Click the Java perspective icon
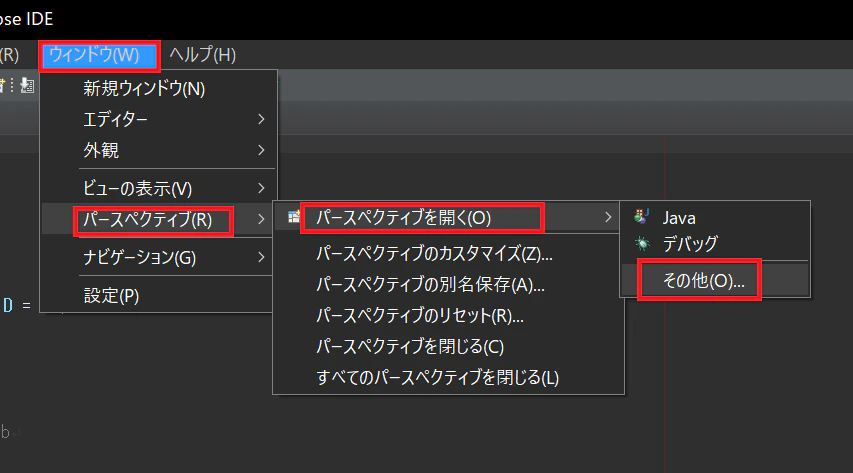This screenshot has height=473, width=853. tap(642, 217)
